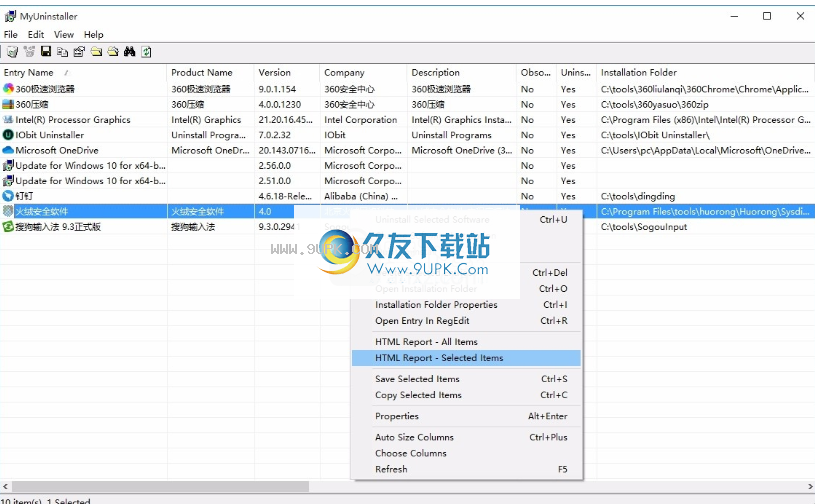Sort by the Product Name column header

click(x=211, y=73)
